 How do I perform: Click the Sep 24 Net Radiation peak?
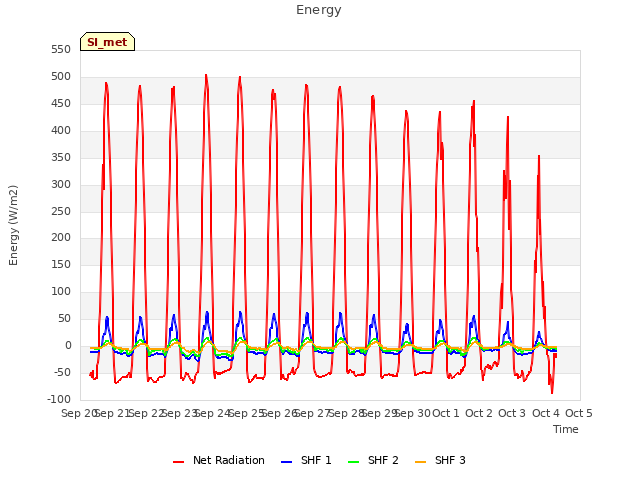pyautogui.click(x=206, y=75)
